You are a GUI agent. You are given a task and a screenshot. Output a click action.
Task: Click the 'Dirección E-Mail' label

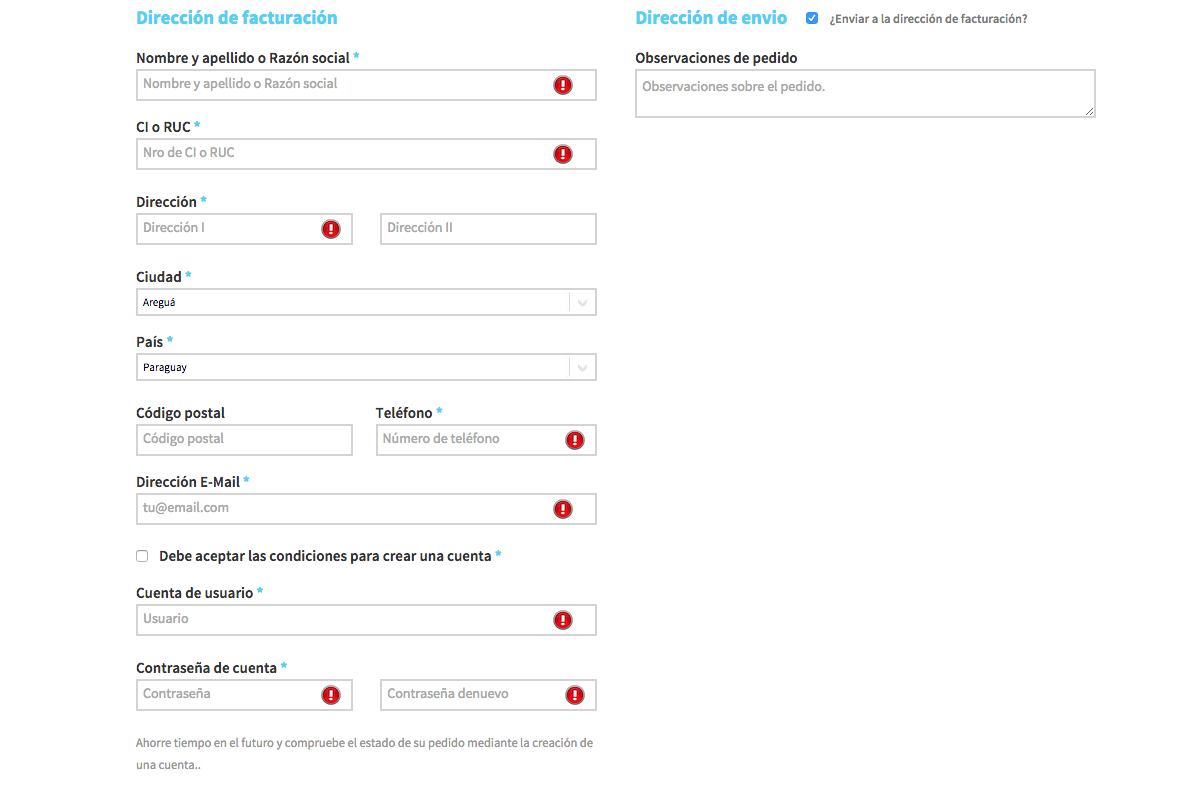pos(188,482)
